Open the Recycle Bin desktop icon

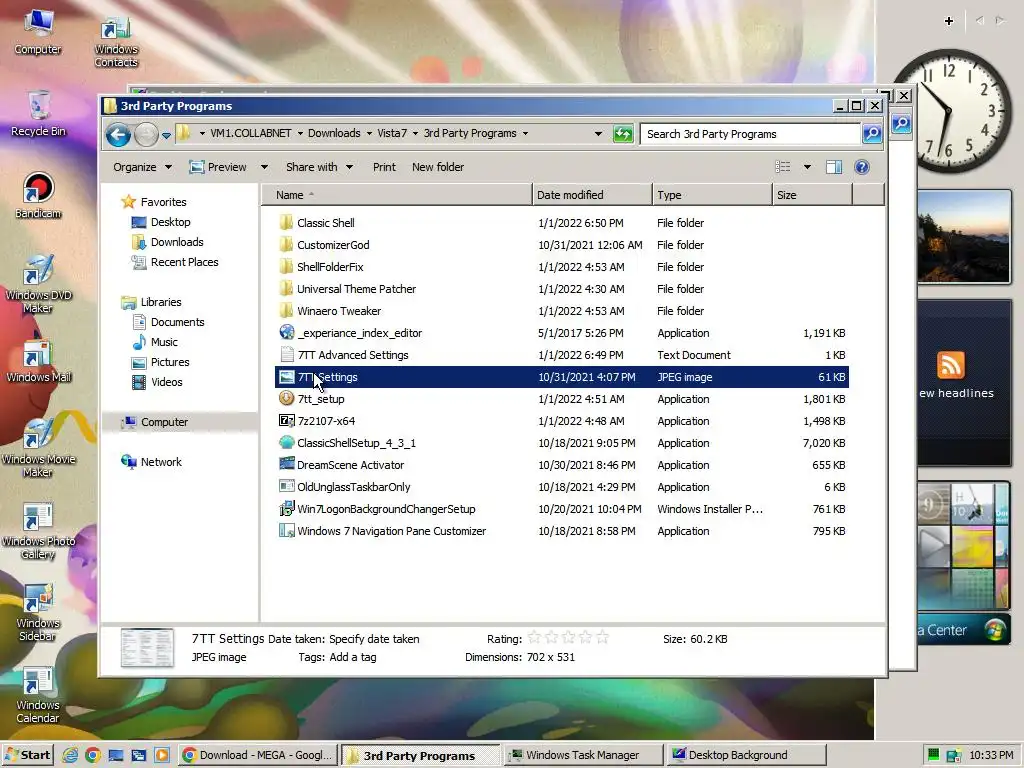[x=38, y=114]
